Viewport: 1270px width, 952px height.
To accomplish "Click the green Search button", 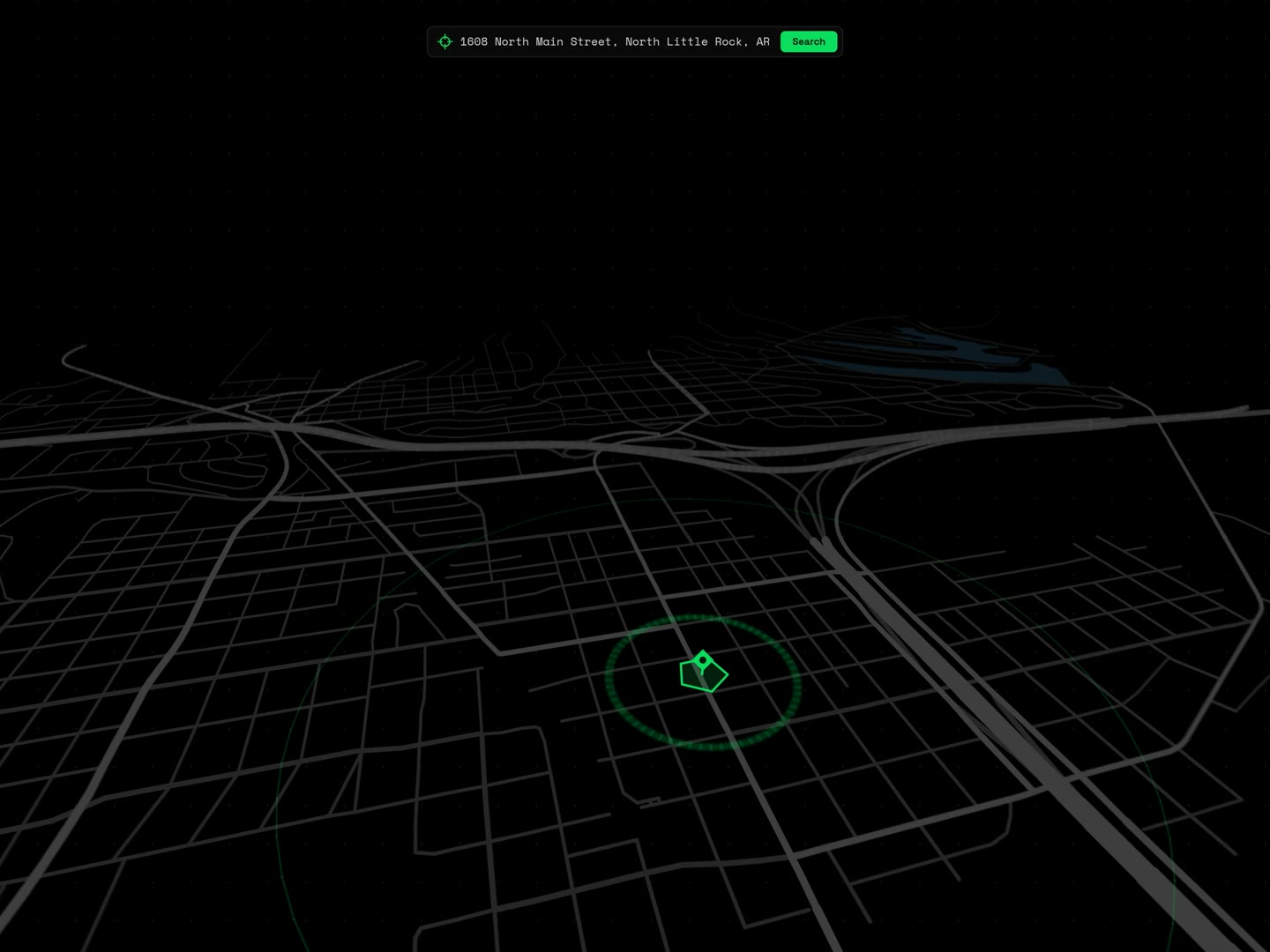I will (808, 41).
